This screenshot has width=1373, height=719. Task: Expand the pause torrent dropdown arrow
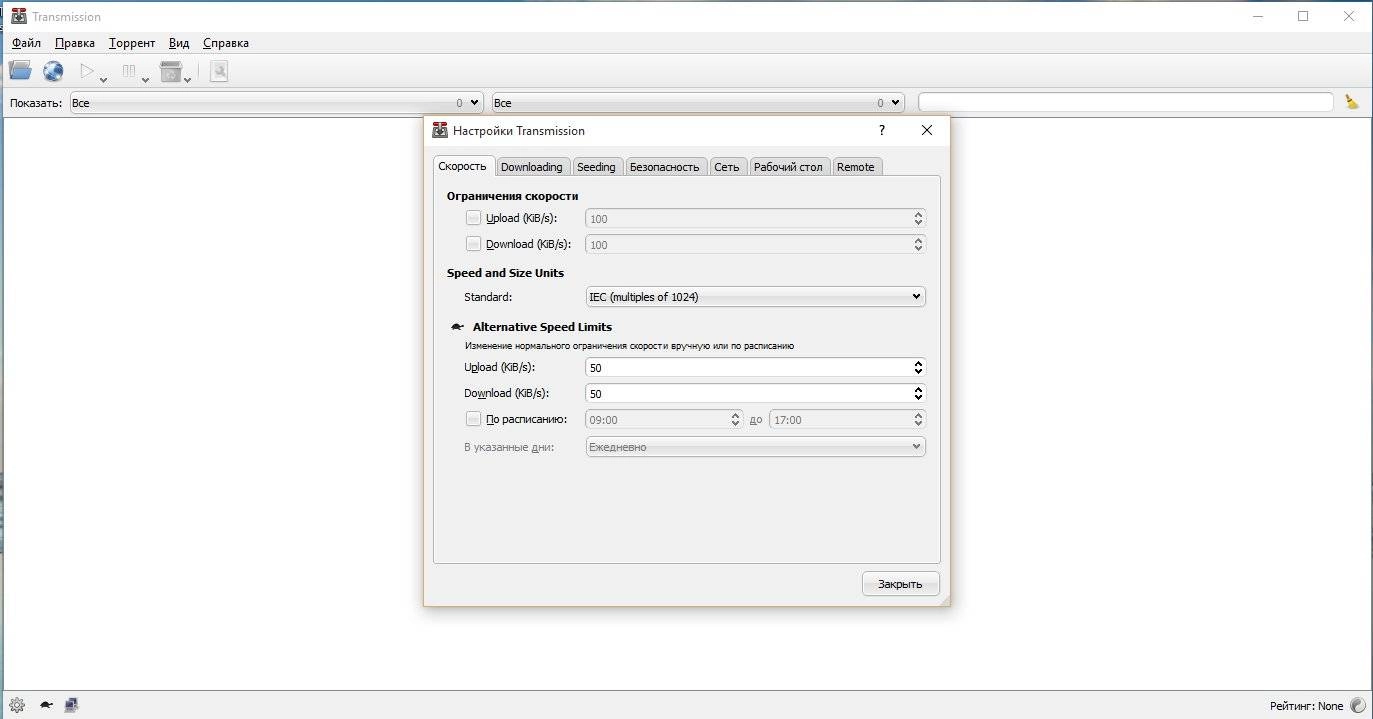[145, 78]
